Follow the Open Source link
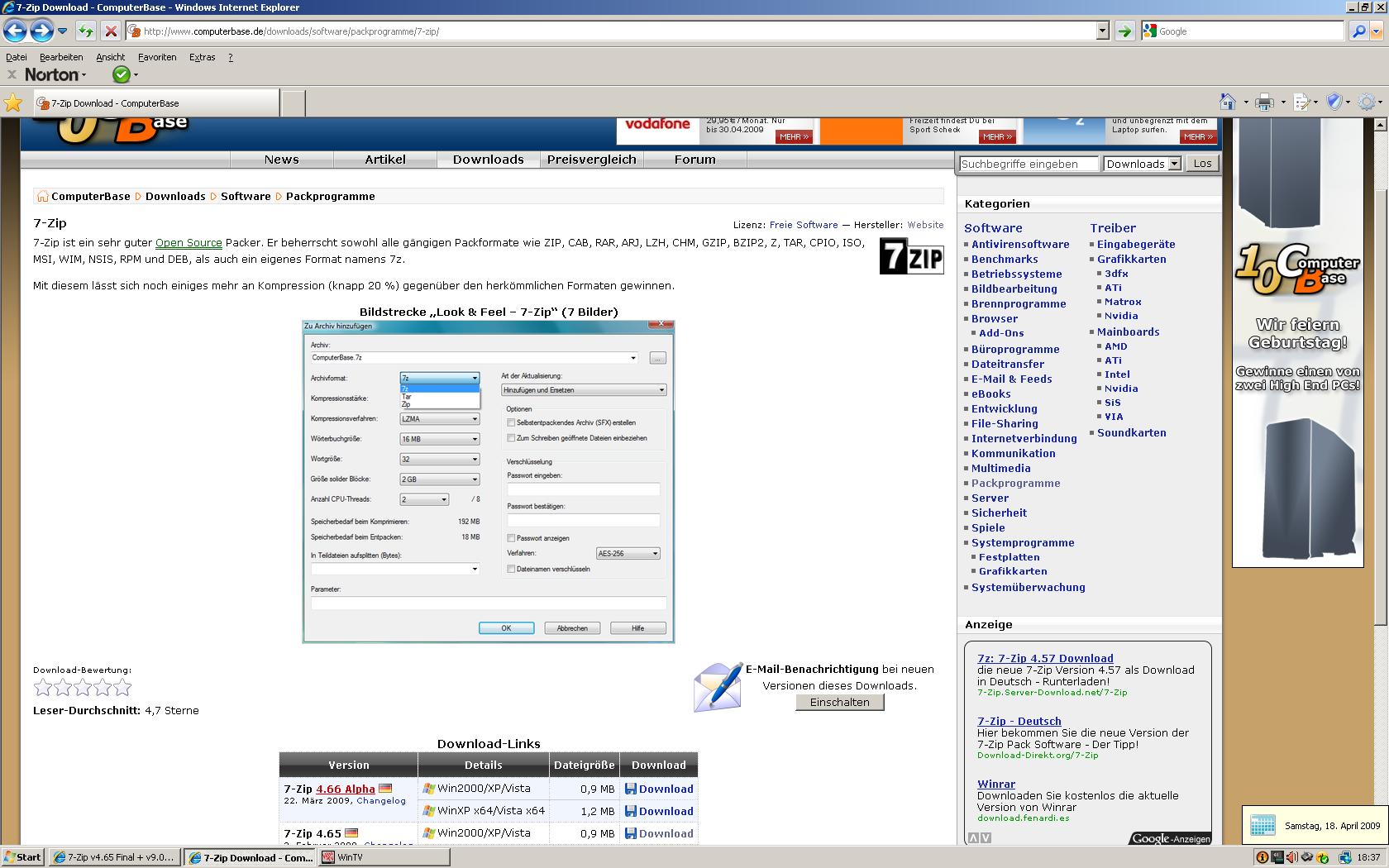 tap(189, 243)
